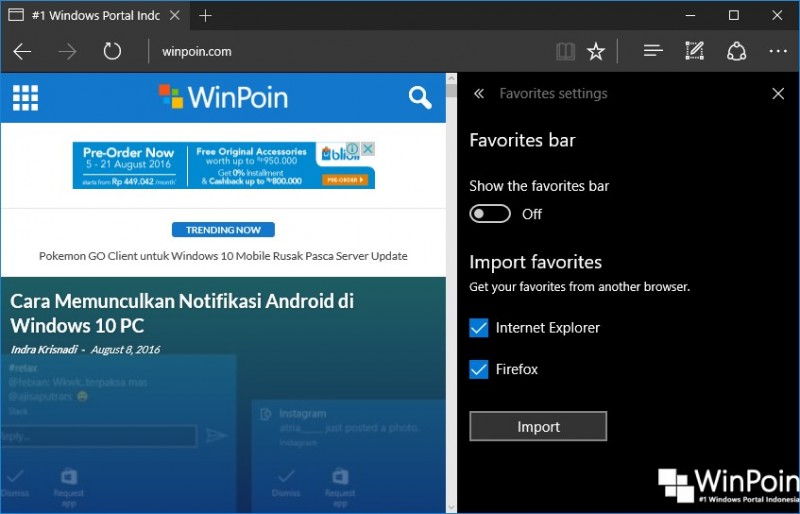Viewport: 800px width, 514px height.
Task: Open Cara Memunculkan Notifikasi Android article
Action: click(182, 313)
